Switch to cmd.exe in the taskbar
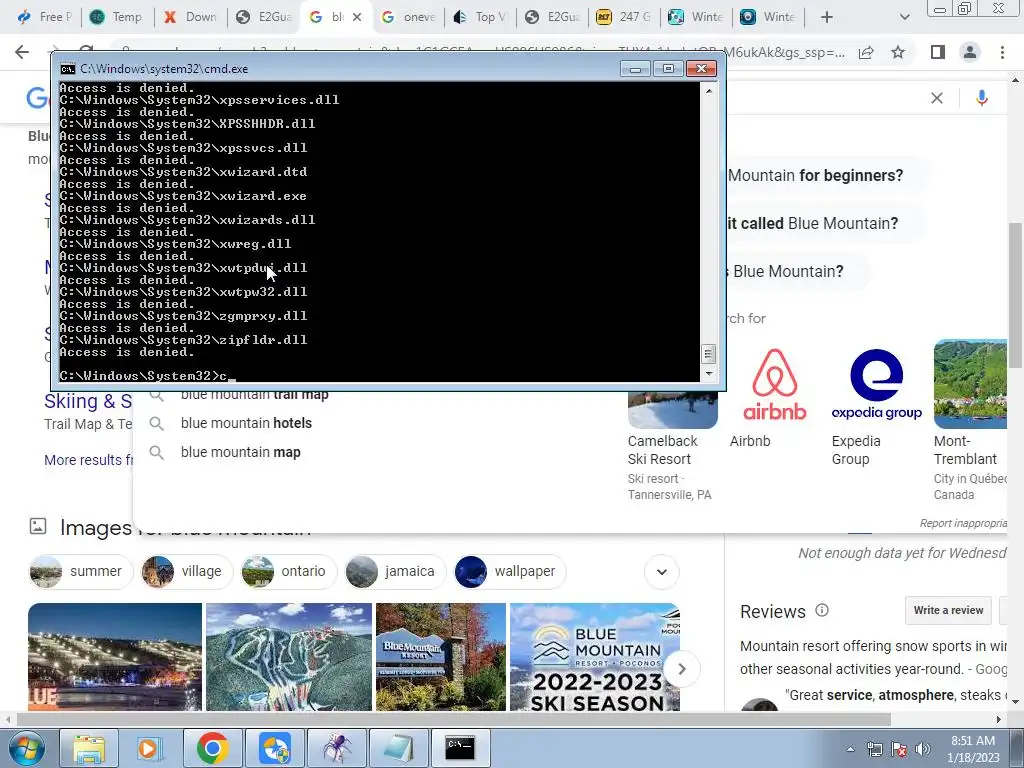 click(x=460, y=748)
